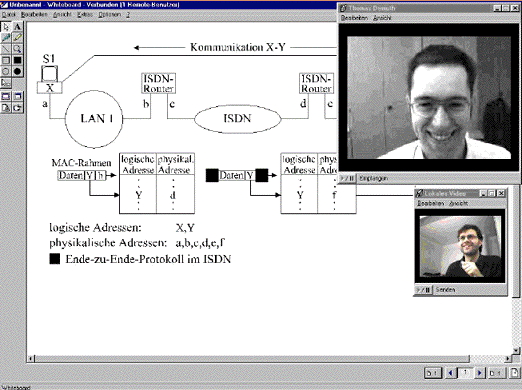
Task: Go to the next whiteboard page
Action: (x=479, y=373)
